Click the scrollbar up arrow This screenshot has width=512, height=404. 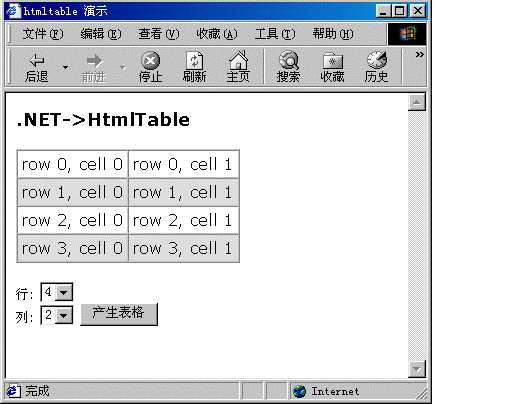(417, 102)
